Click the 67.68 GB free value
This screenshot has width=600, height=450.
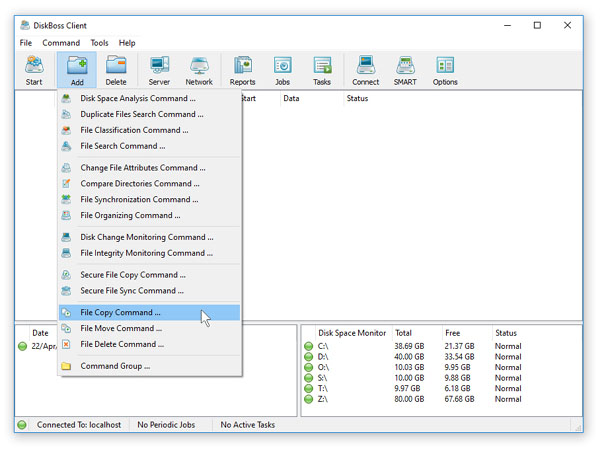(459, 399)
